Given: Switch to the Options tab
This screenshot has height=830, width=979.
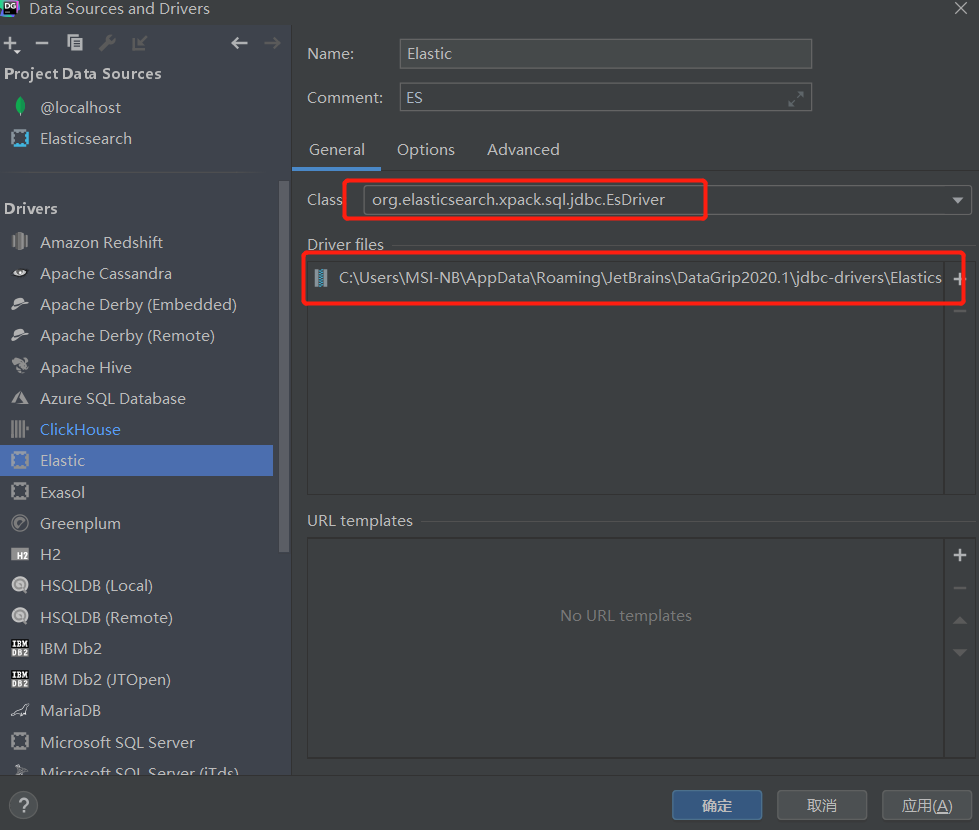Looking at the screenshot, I should 425,149.
